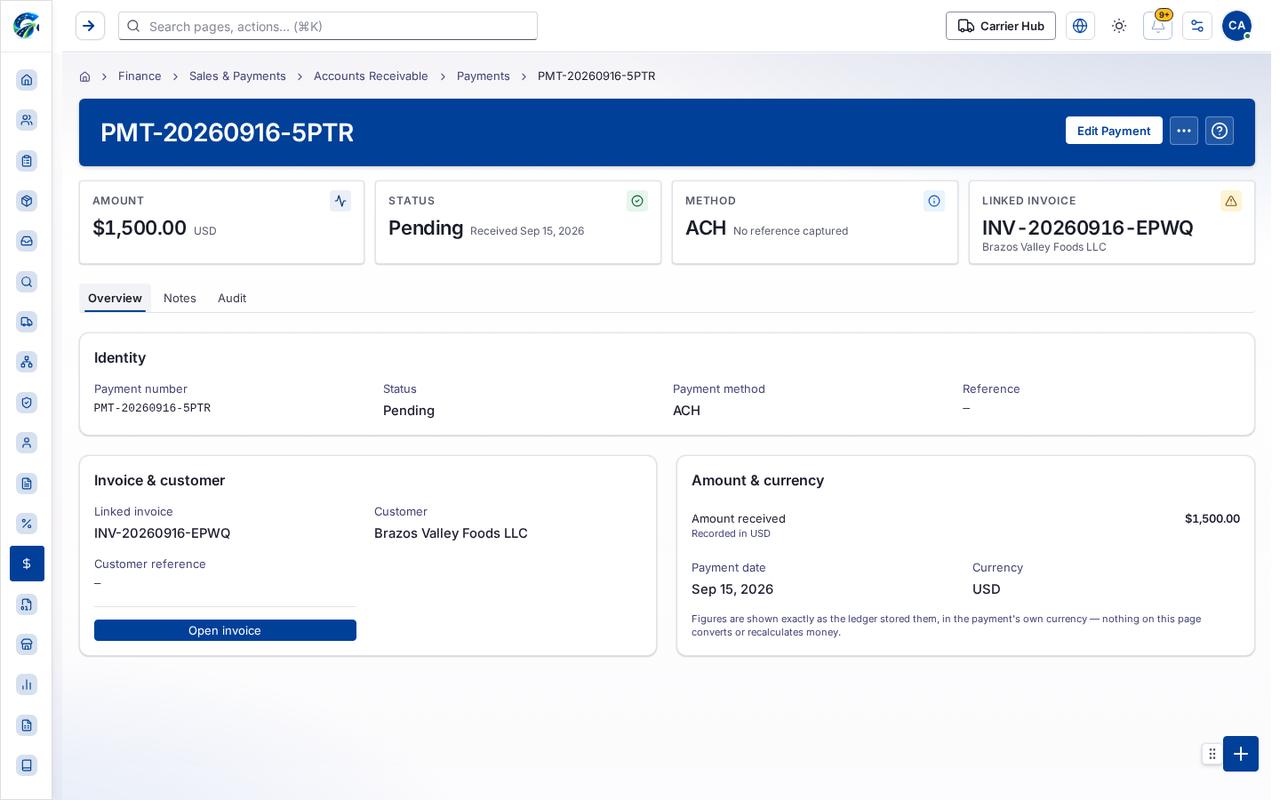The width and height of the screenshot is (1280, 800).
Task: Click the drag handle beside the plus button
Action: point(1212,754)
